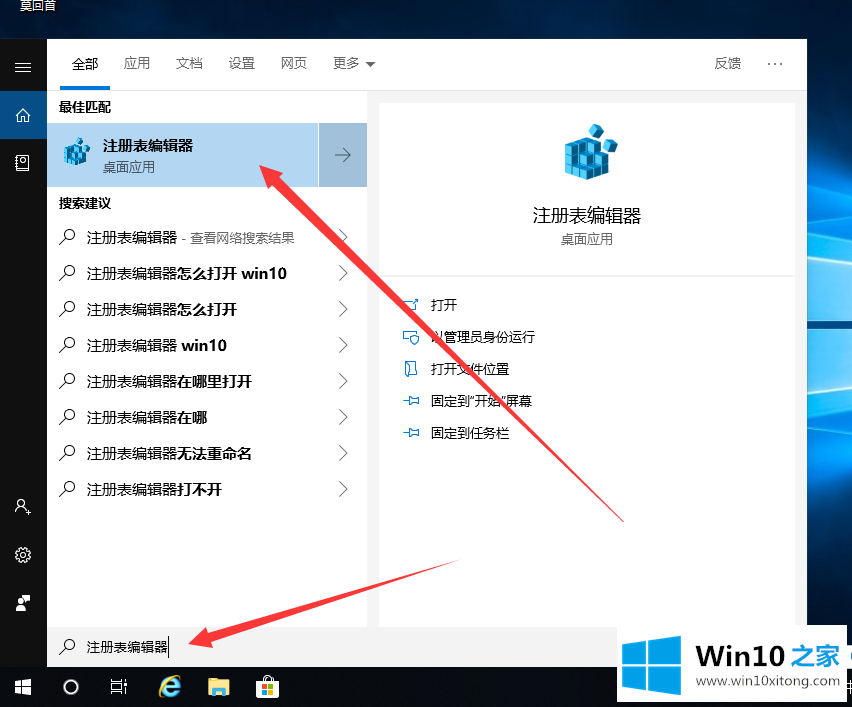The height and width of the screenshot is (707, 852).
Task: Expand the arrow beside the 注册表编辑器 best match
Action: (x=343, y=155)
